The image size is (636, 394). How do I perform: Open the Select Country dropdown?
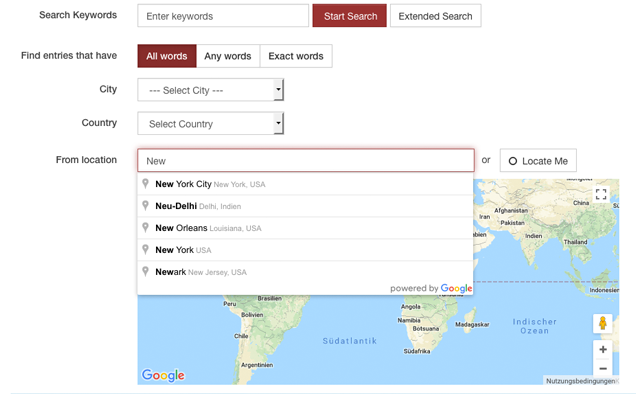(211, 124)
